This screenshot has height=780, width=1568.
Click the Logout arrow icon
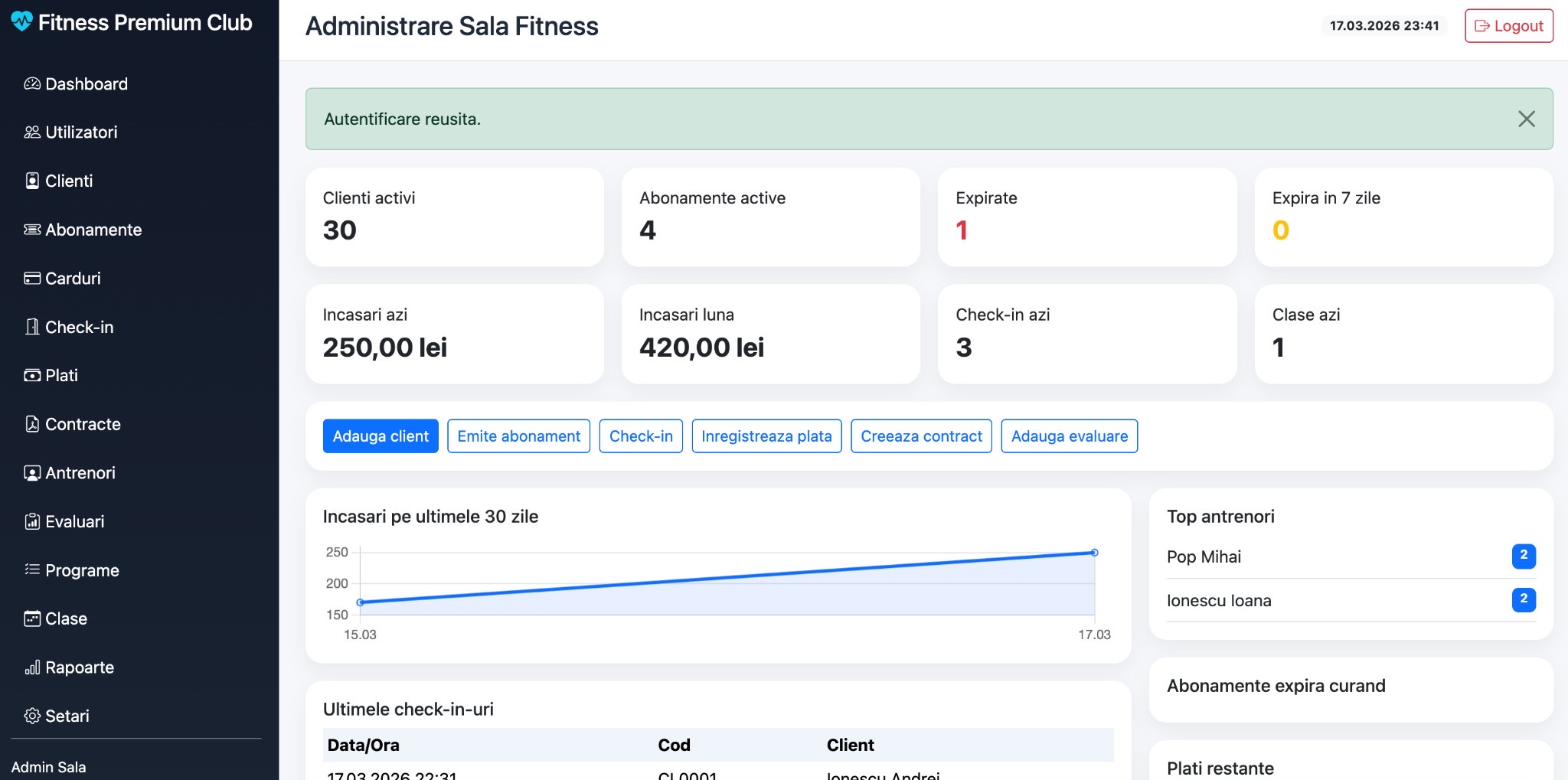click(1482, 26)
